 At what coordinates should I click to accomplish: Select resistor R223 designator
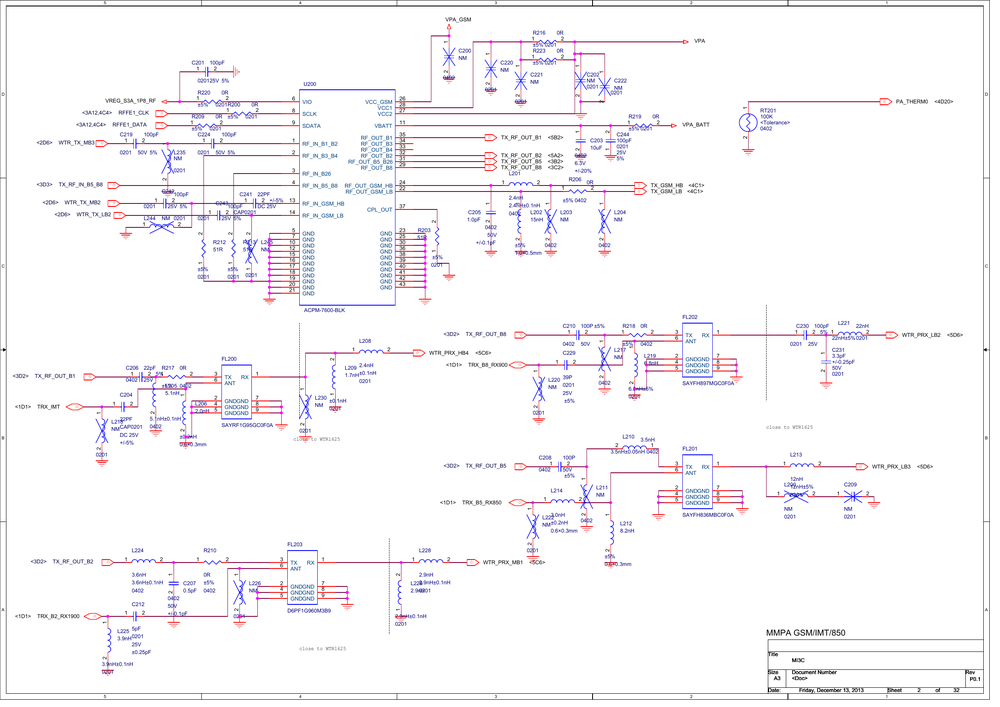click(x=539, y=50)
